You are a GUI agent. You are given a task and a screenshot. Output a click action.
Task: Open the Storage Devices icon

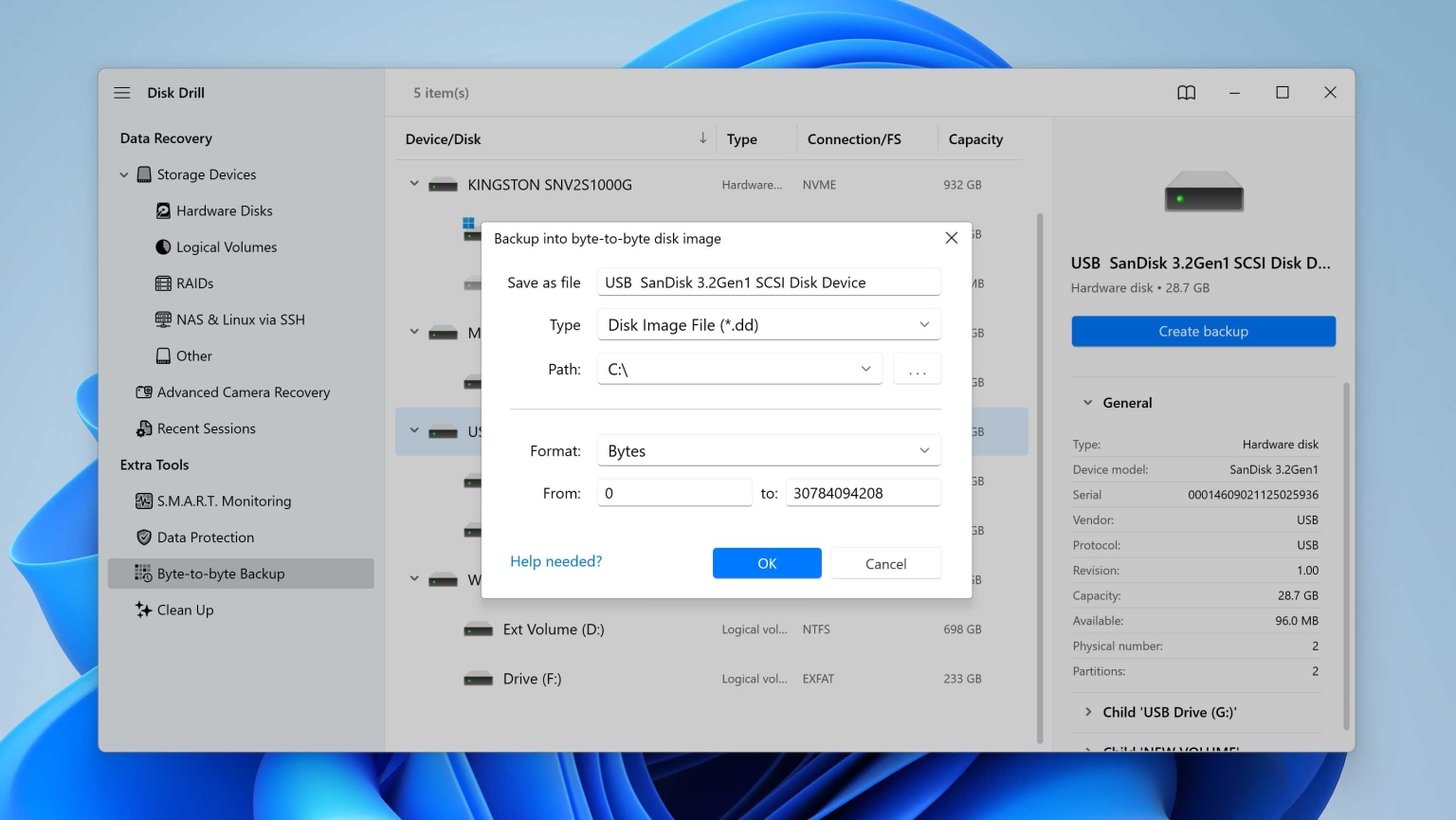pyautogui.click(x=144, y=174)
